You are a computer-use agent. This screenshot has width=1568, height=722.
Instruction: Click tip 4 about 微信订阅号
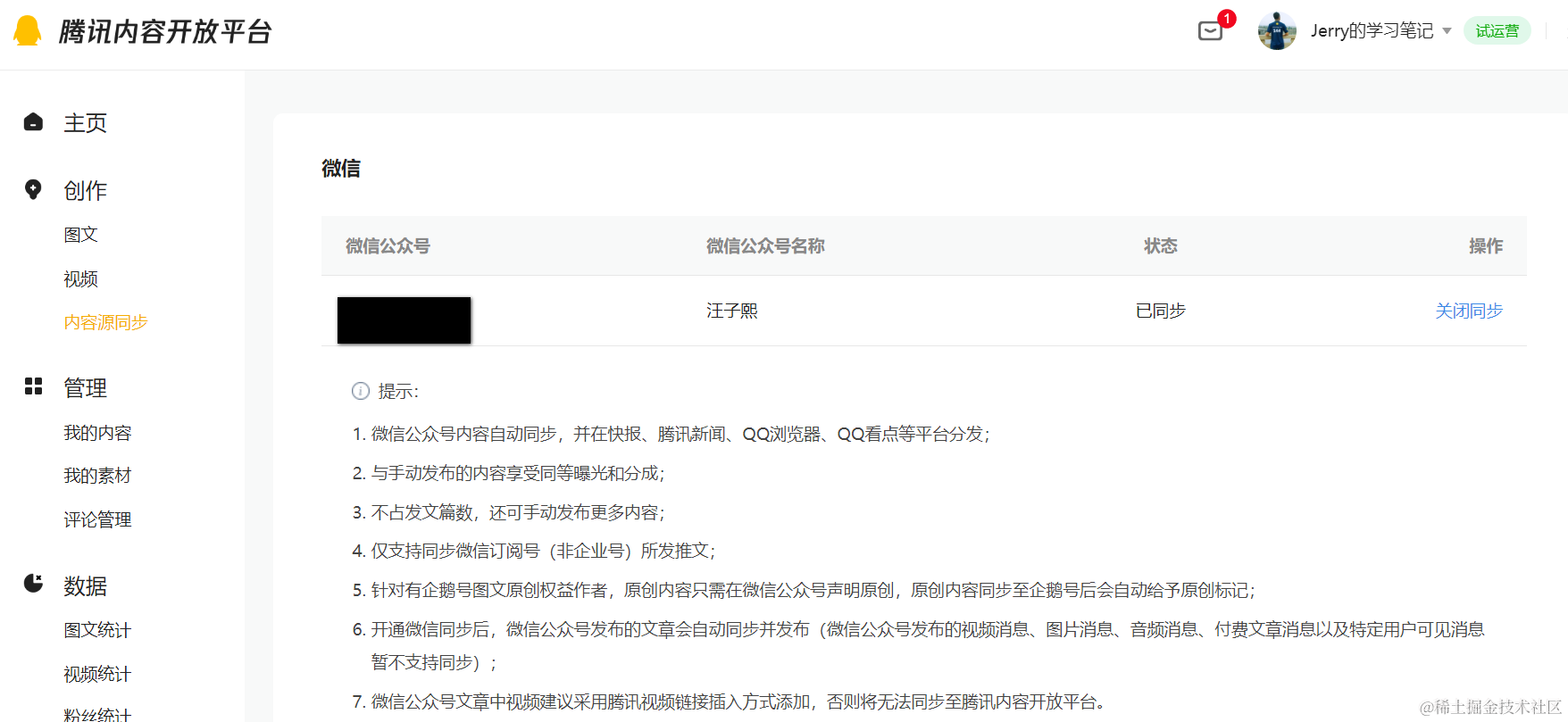(x=534, y=551)
